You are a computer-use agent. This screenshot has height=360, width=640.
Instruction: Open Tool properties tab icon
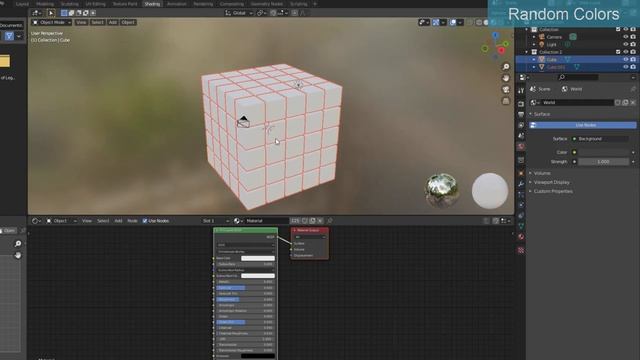(521, 91)
